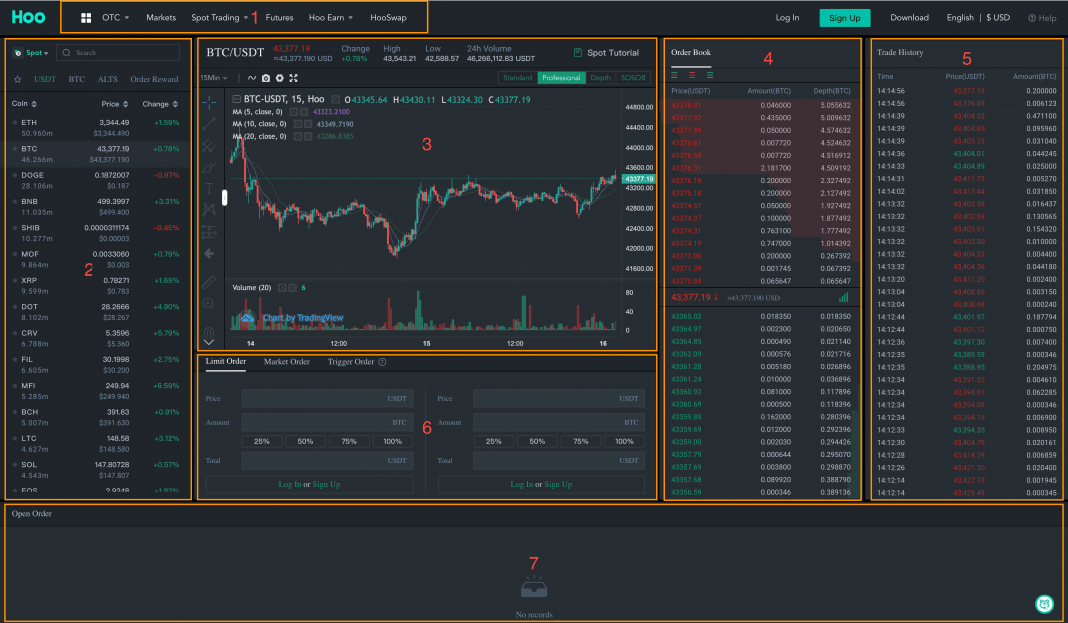The width and height of the screenshot is (1068, 623).
Task: Toggle fullscreen chart mode icon
Action: tap(294, 78)
